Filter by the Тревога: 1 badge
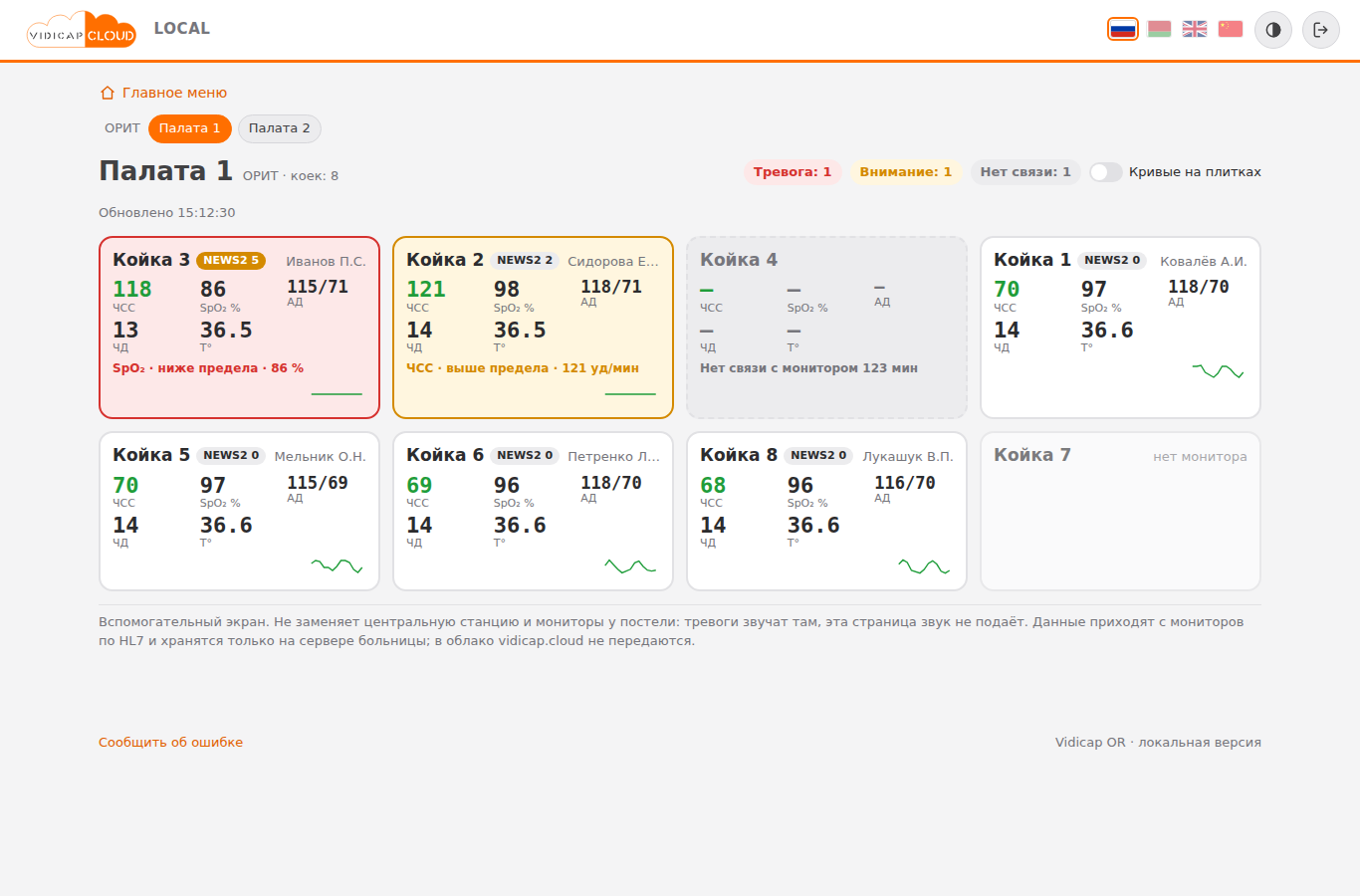1360x896 pixels. 793,172
